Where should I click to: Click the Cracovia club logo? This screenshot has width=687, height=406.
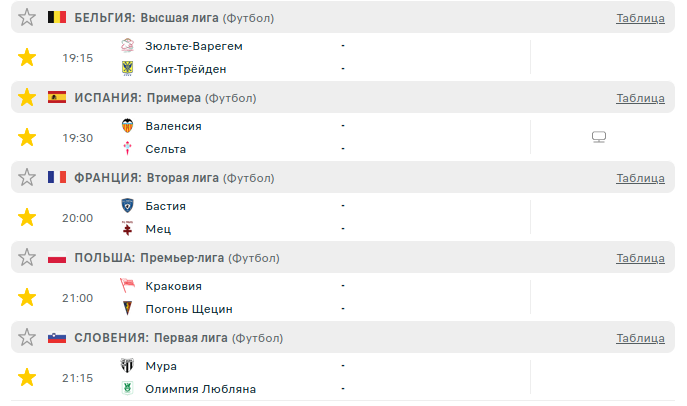[x=128, y=286]
